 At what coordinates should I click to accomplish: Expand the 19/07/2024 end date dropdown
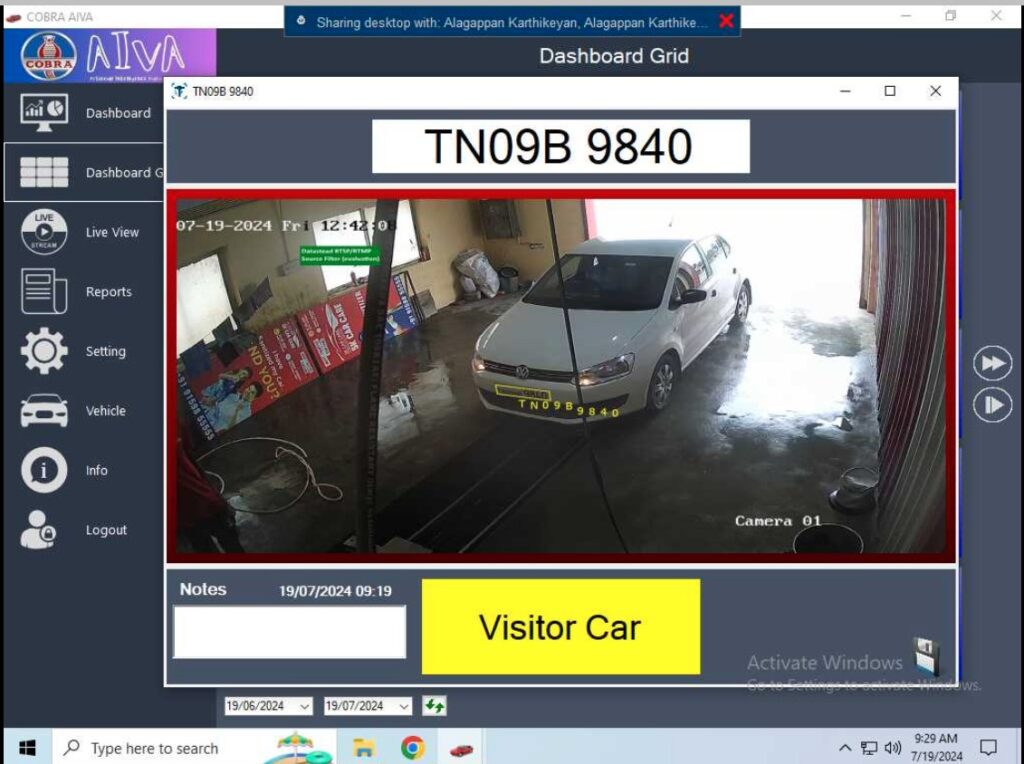(403, 706)
